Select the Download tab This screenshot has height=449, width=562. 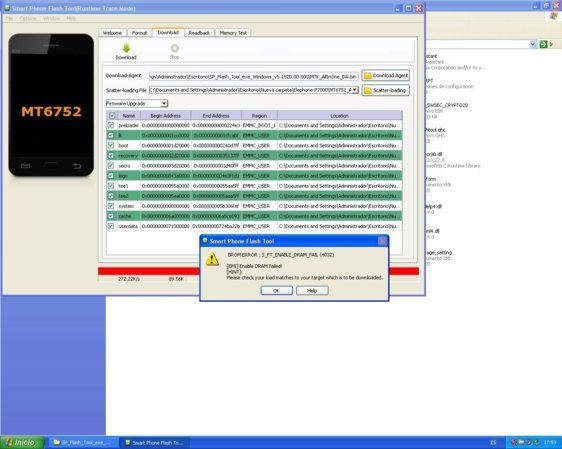pos(168,32)
